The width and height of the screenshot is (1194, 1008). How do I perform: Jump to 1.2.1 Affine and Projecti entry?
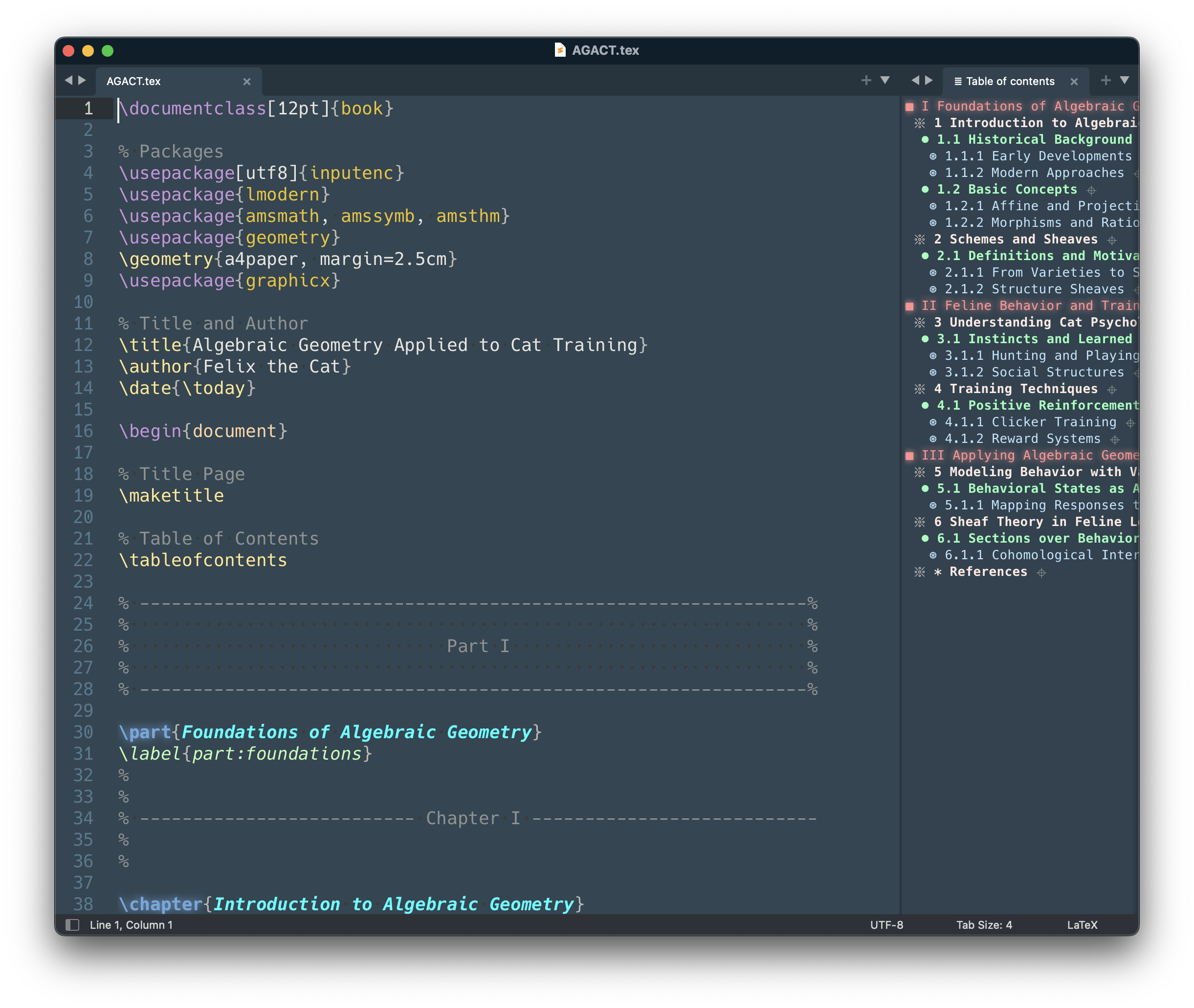click(1041, 206)
